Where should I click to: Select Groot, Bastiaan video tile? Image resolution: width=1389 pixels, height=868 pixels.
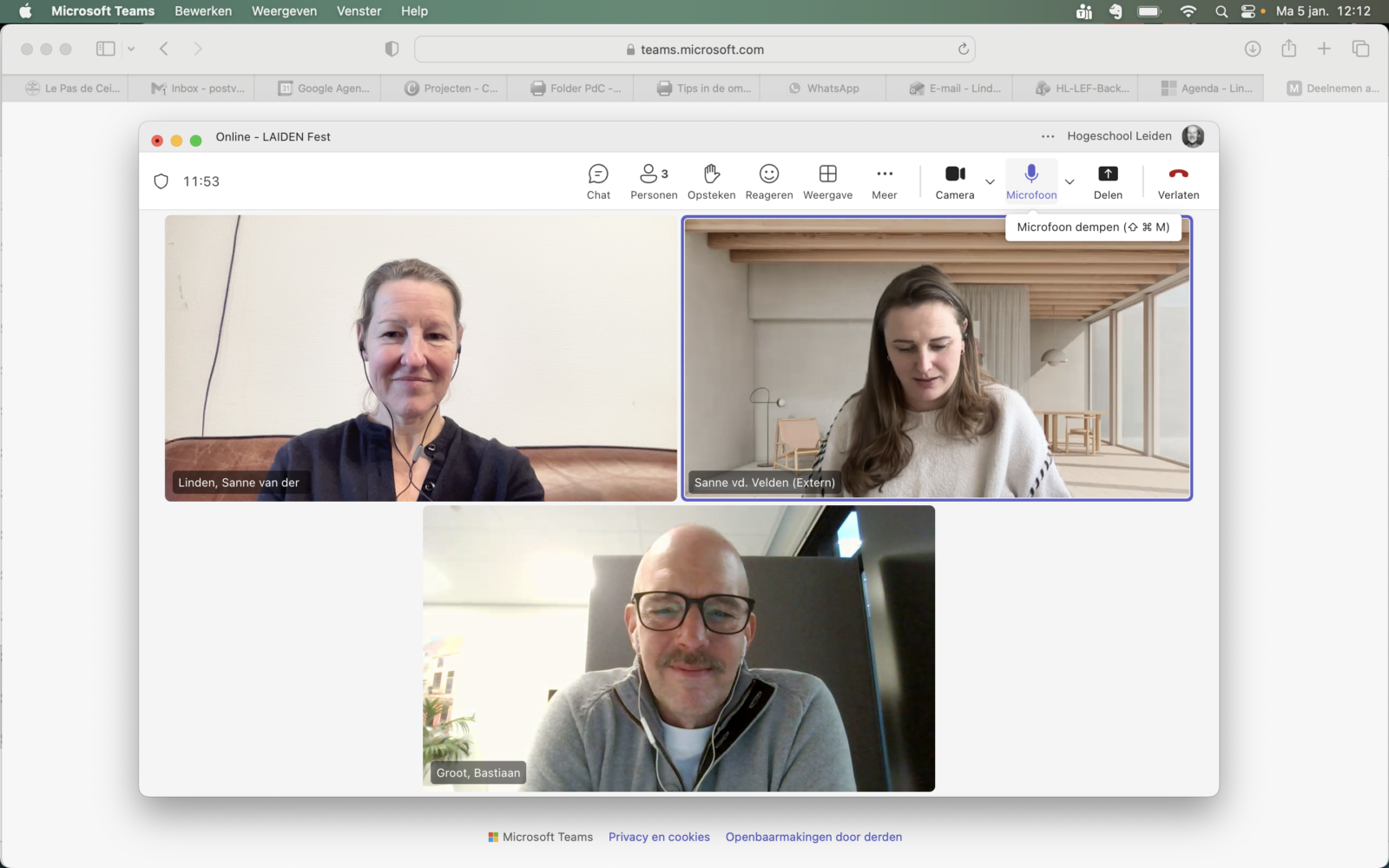(679, 648)
